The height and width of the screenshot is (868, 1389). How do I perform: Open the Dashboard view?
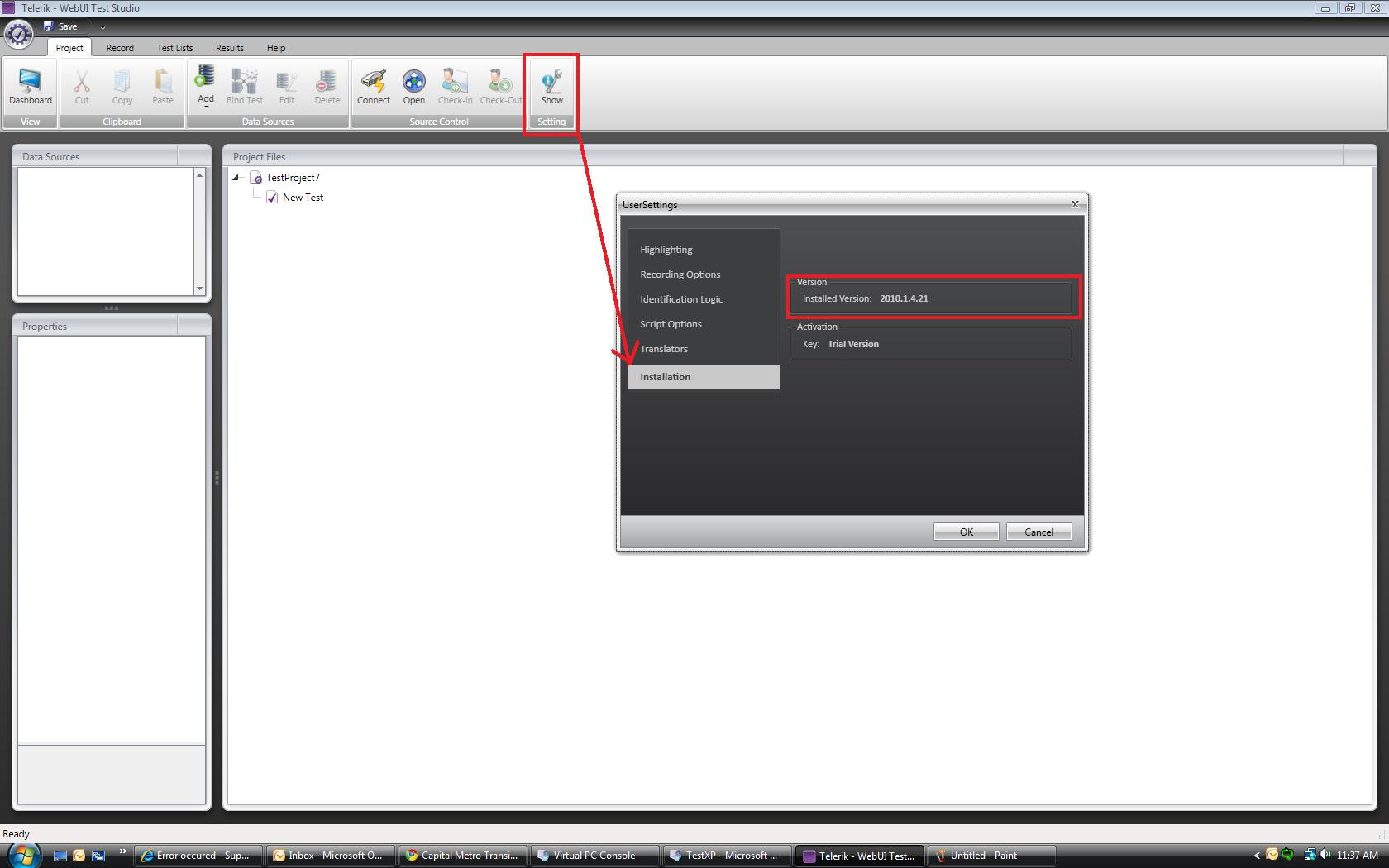(x=31, y=87)
